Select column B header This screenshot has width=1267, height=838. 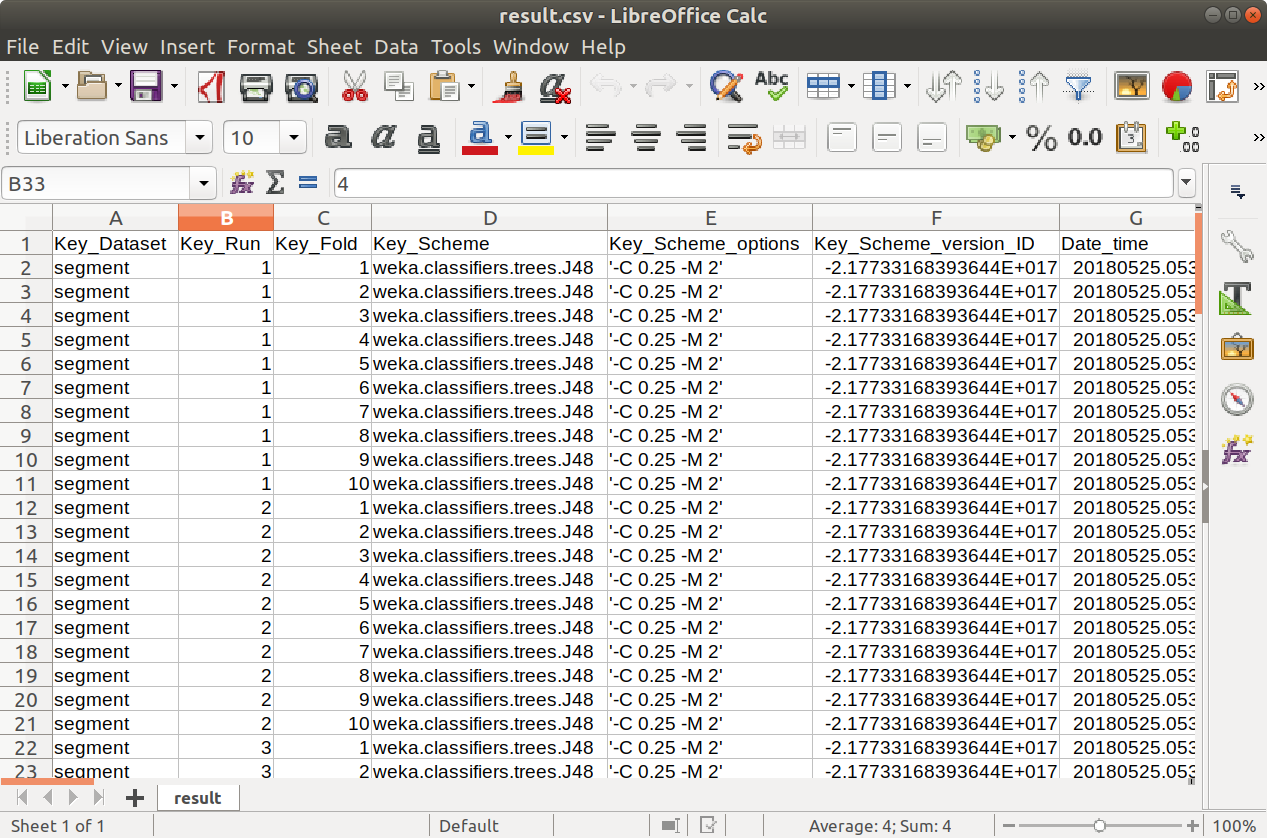pyautogui.click(x=226, y=218)
